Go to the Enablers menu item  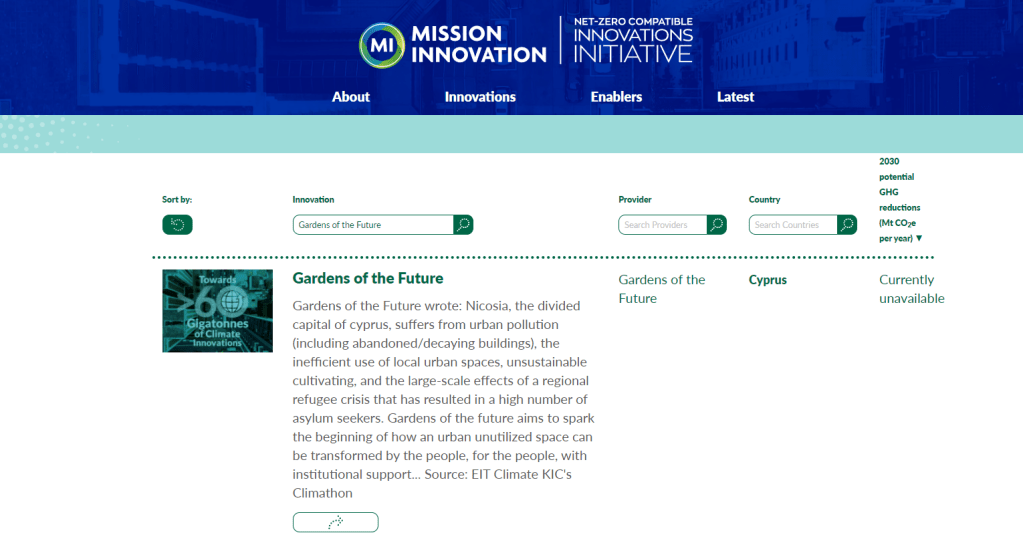click(616, 97)
